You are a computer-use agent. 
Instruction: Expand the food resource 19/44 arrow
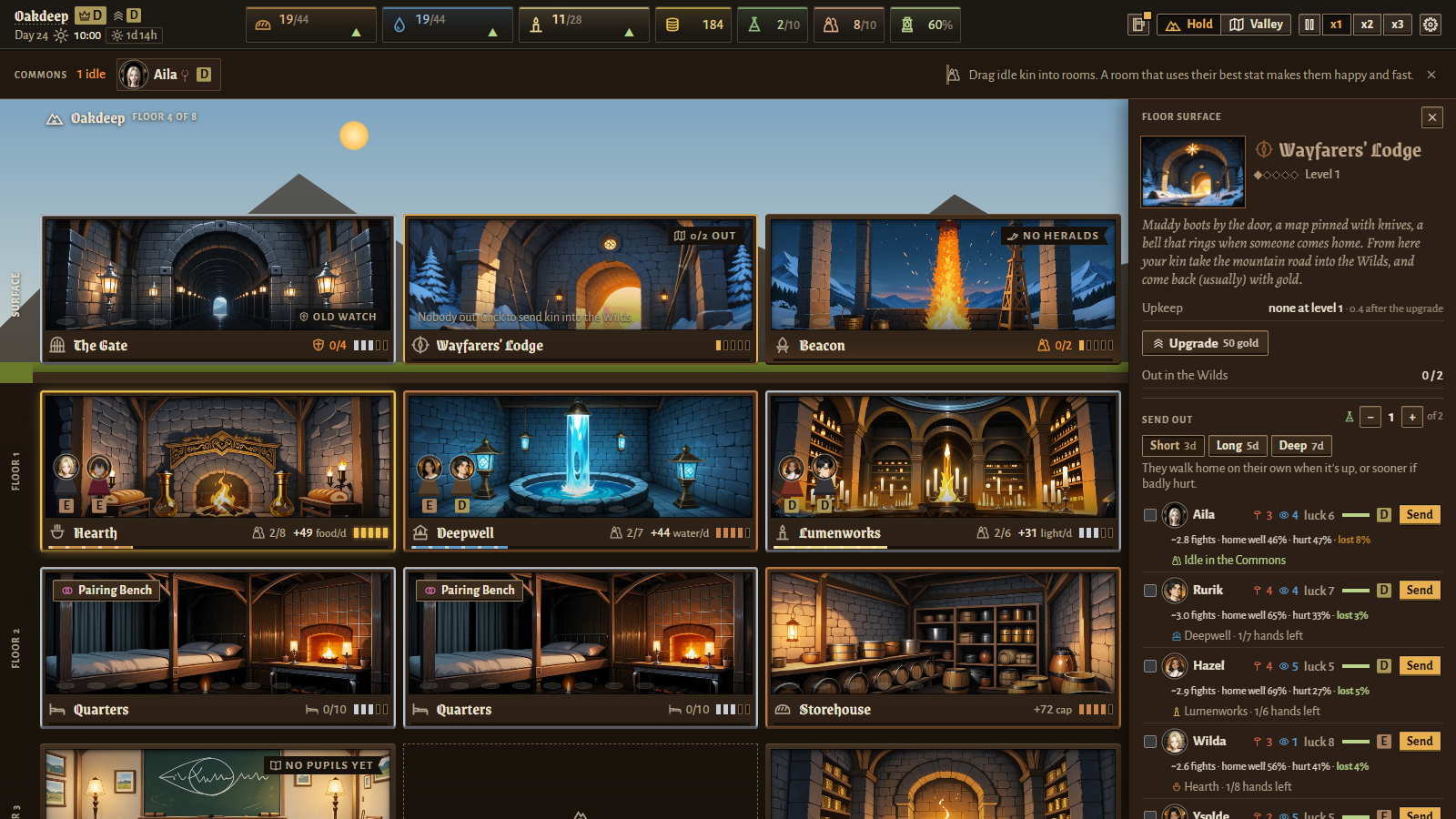[x=356, y=32]
